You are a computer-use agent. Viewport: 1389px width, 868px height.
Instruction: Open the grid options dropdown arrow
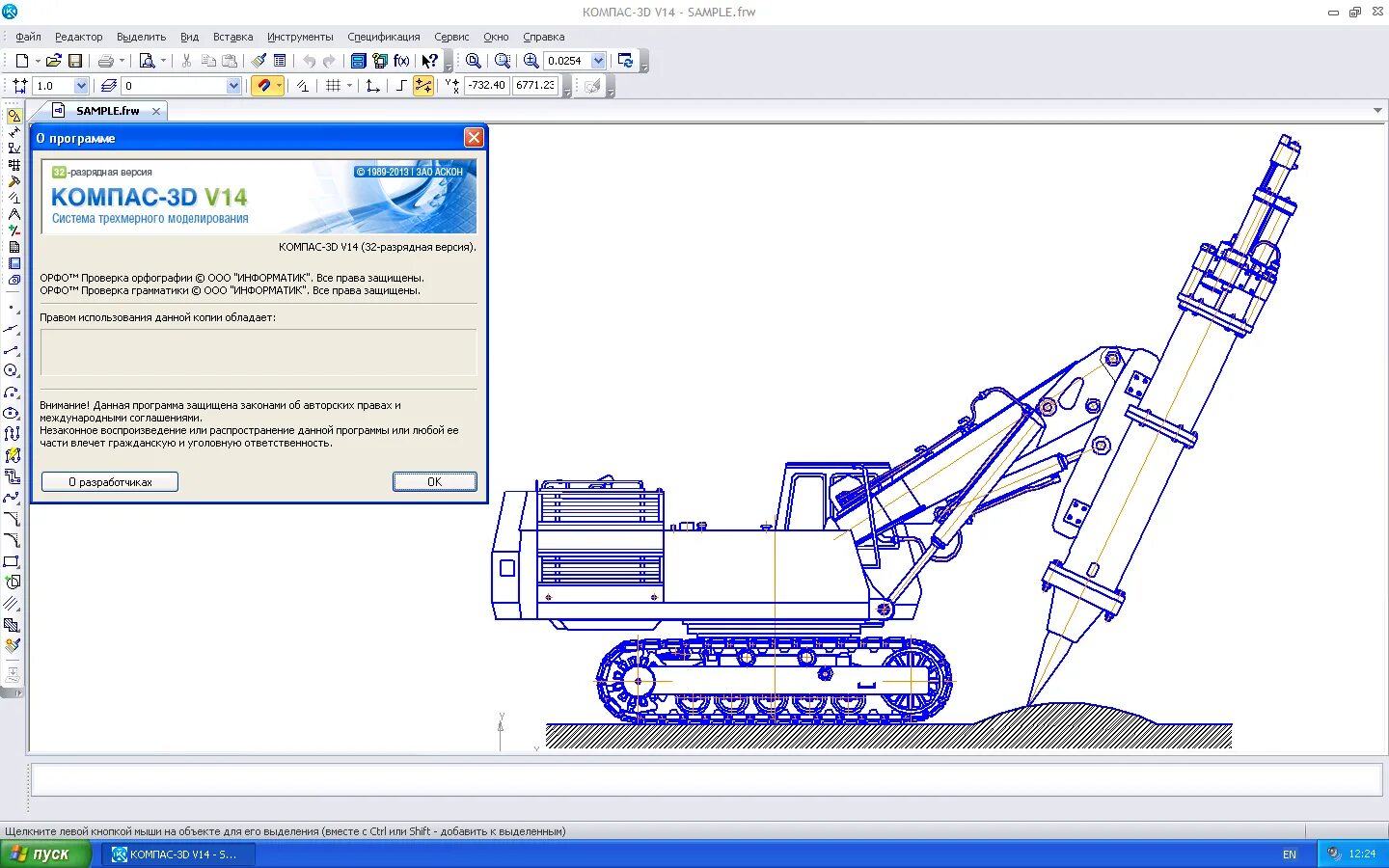349,86
